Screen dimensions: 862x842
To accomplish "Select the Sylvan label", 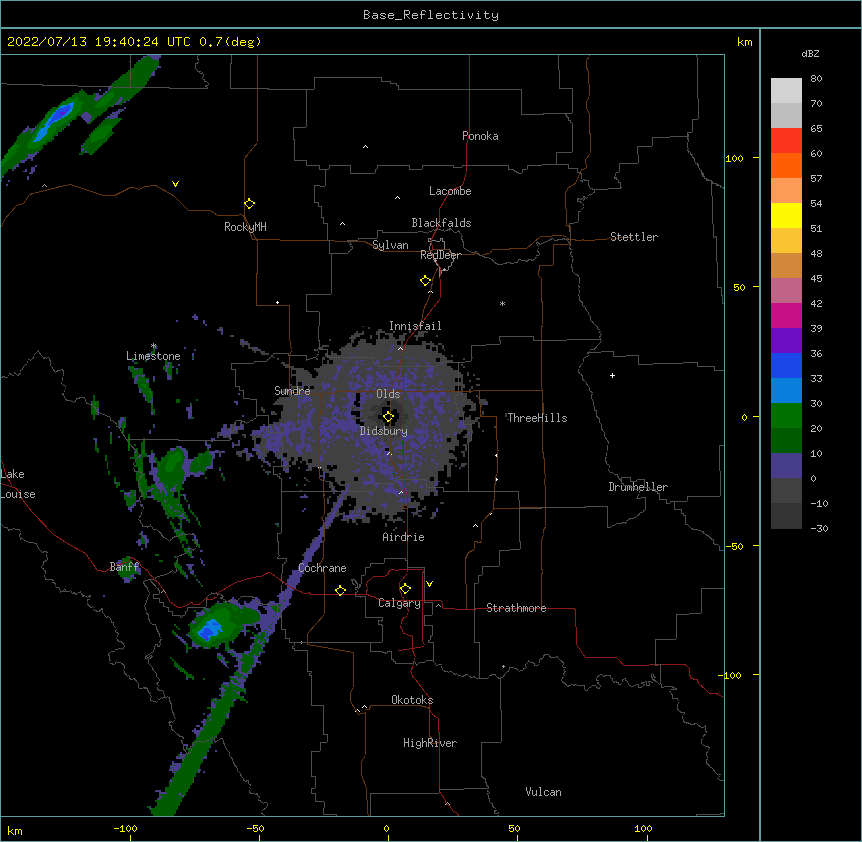I will coord(390,245).
